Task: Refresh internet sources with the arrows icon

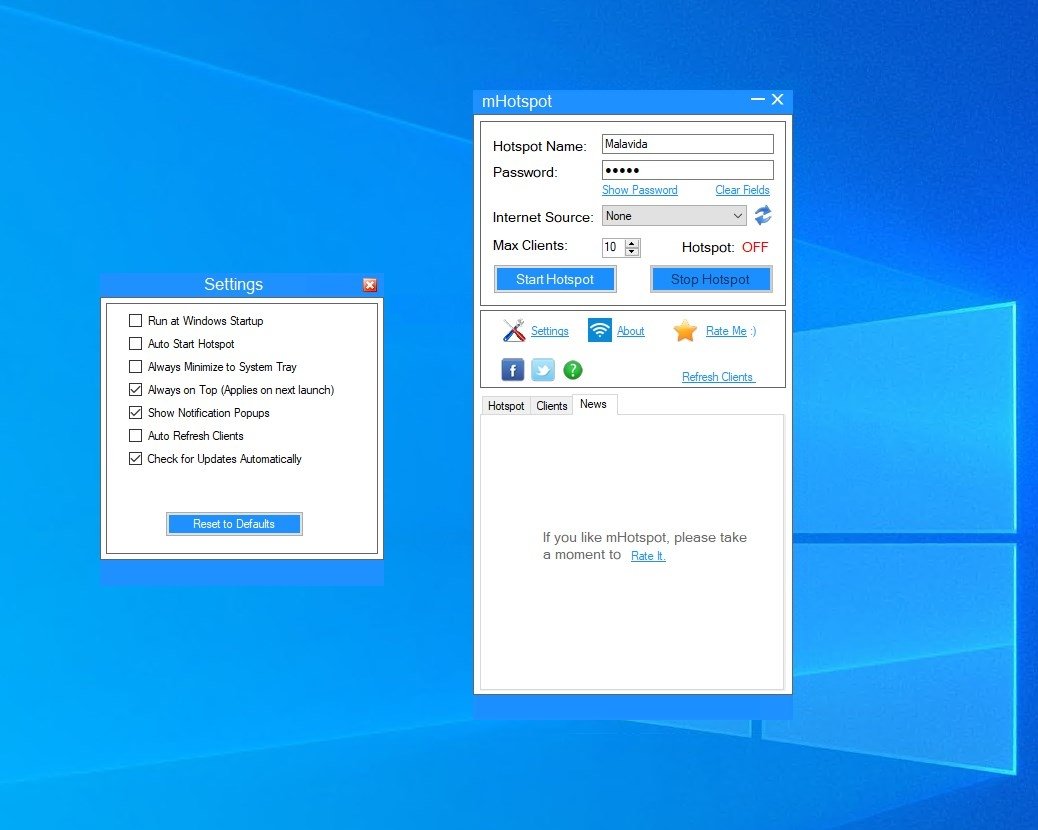Action: tap(763, 215)
